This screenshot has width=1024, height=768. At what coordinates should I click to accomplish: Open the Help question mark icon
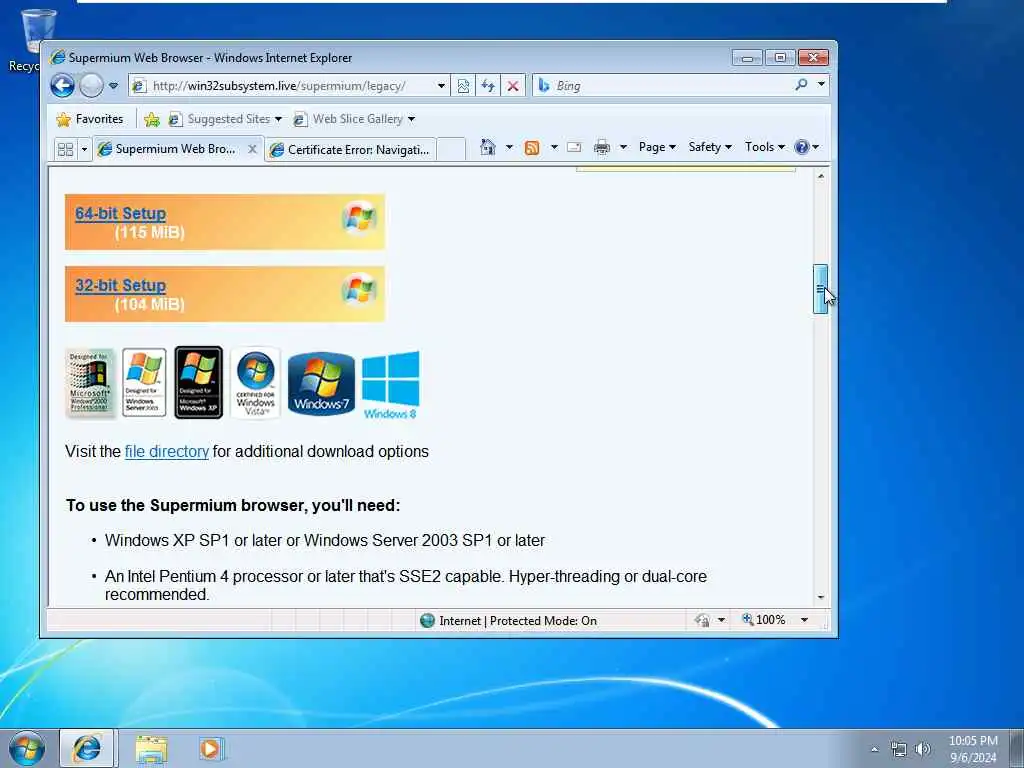(802, 147)
